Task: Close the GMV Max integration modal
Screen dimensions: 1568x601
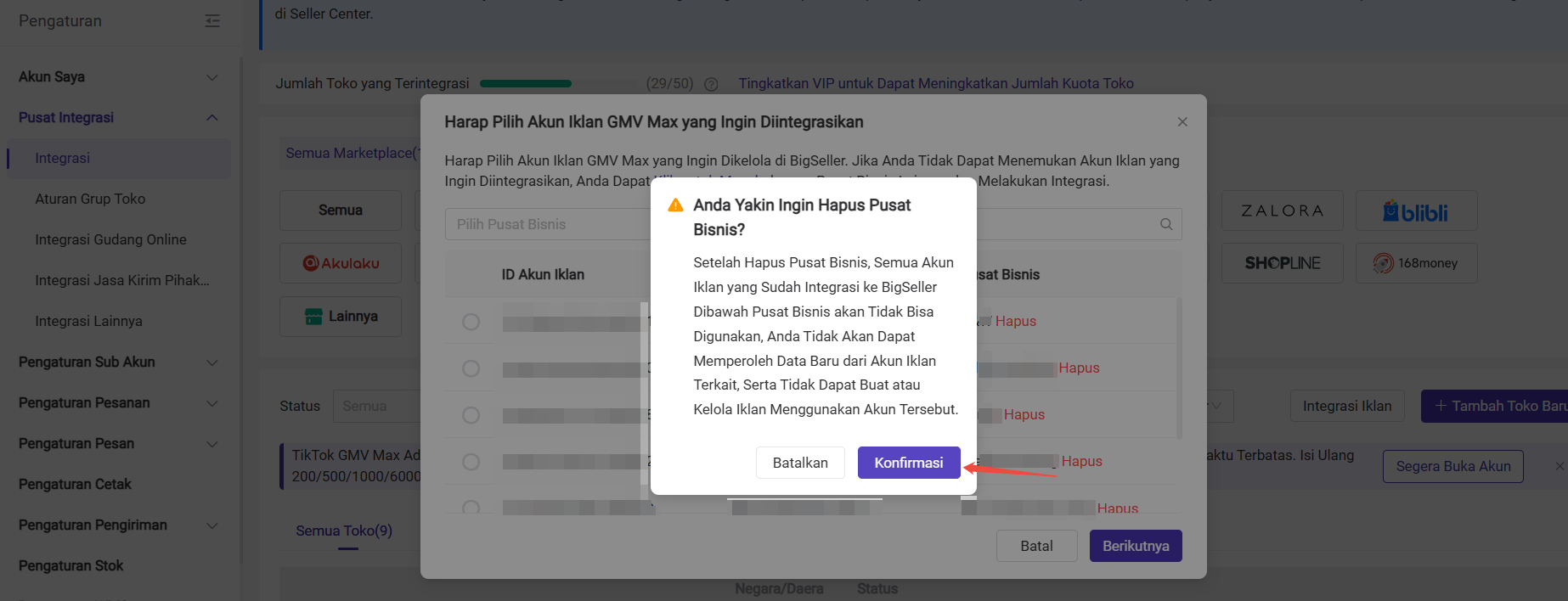Action: click(x=1182, y=122)
